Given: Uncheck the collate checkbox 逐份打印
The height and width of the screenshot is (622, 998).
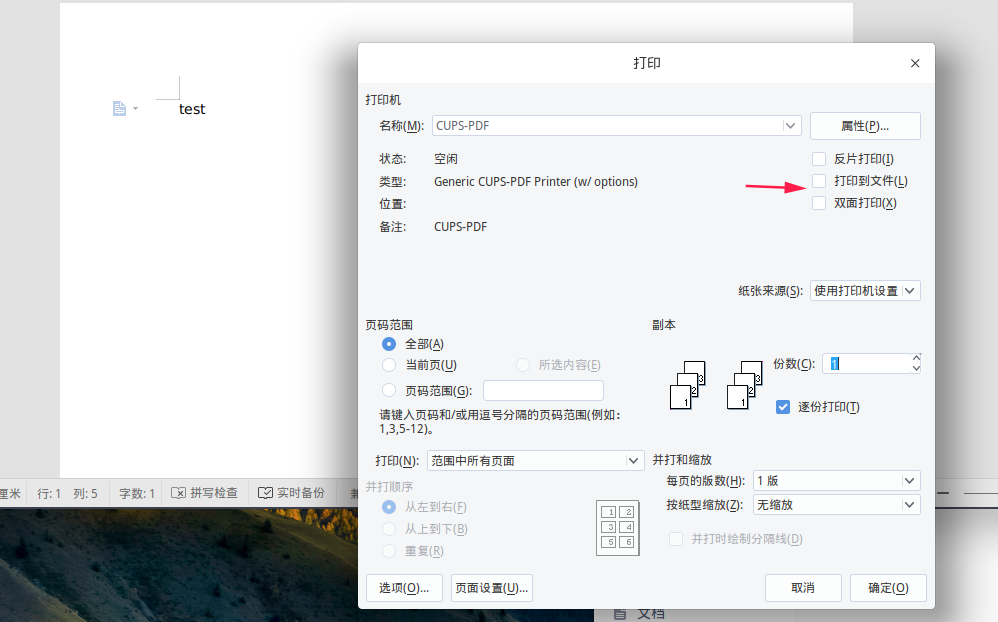Looking at the screenshot, I should (783, 407).
